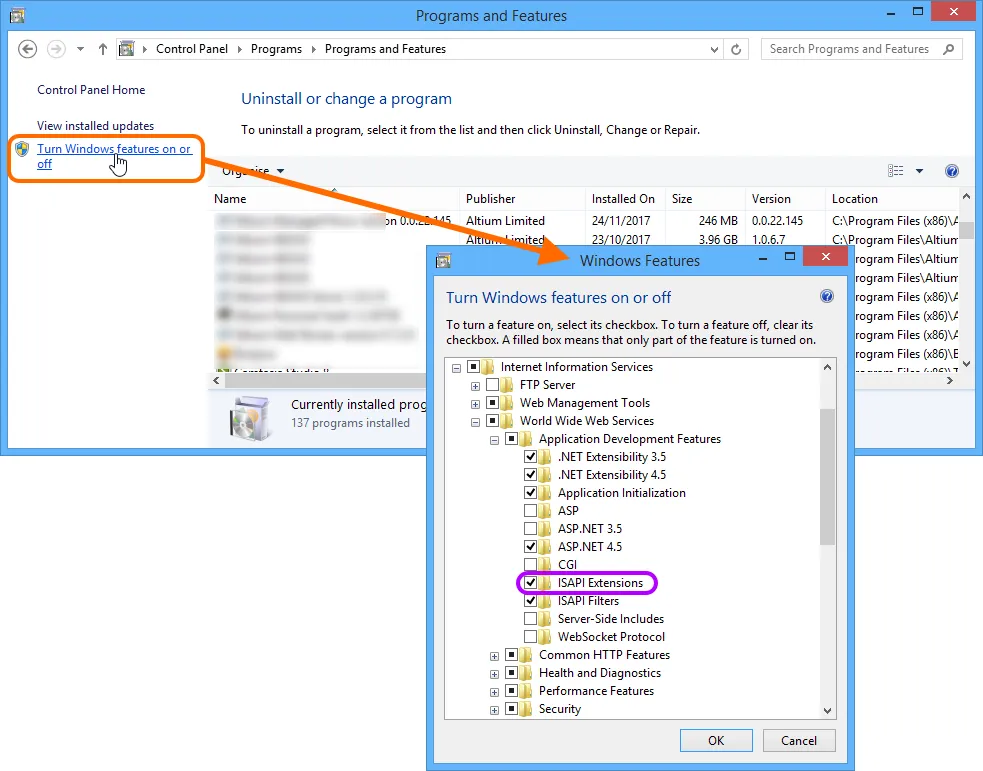Refresh the Programs and Features address bar

pos(736,49)
